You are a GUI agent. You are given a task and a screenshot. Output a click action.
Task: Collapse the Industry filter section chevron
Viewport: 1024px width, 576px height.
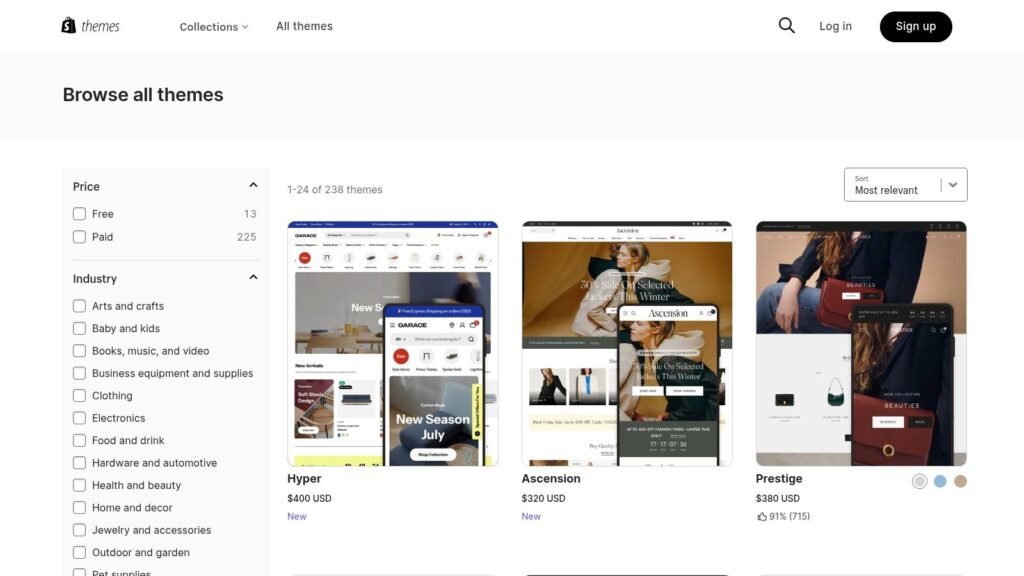pyautogui.click(x=254, y=276)
